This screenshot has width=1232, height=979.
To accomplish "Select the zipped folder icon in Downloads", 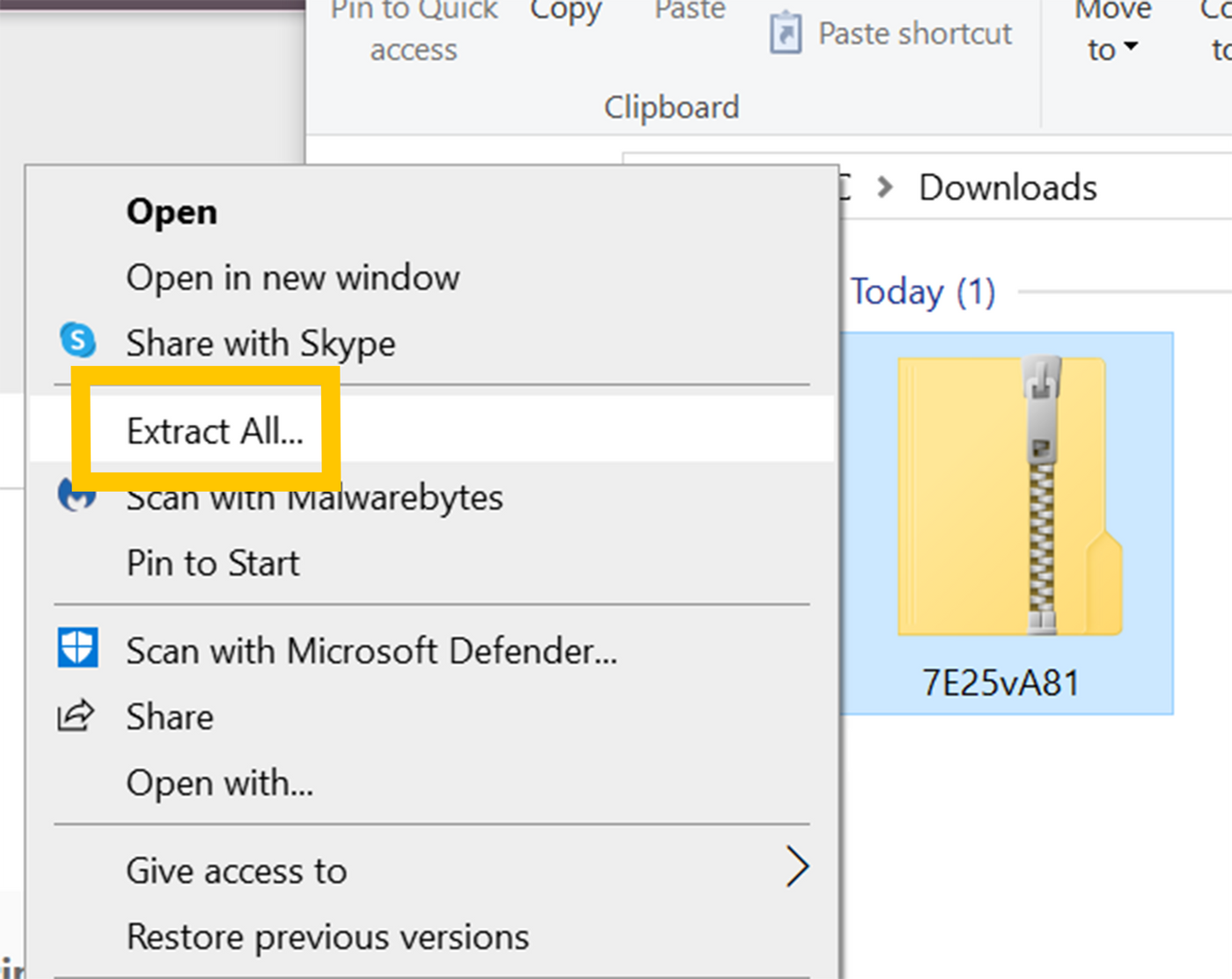I will (x=1008, y=497).
